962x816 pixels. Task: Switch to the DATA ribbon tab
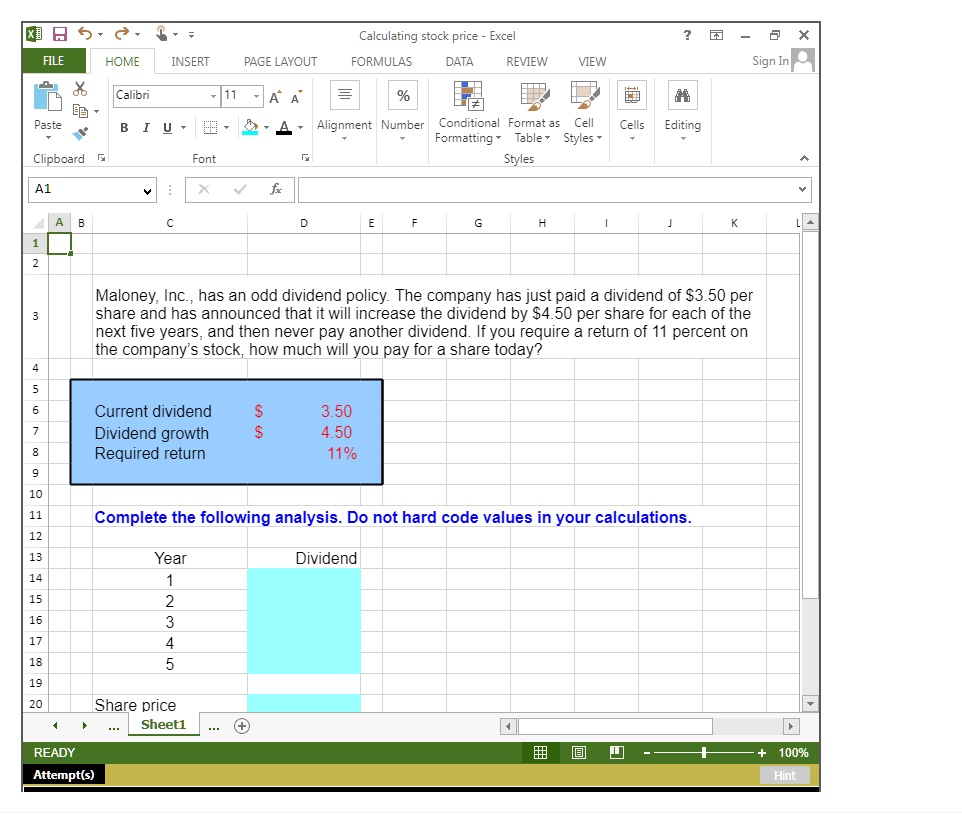click(459, 61)
